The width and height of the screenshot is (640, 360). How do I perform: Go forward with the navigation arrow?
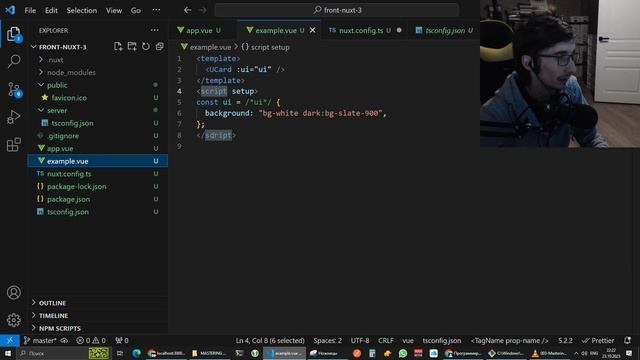[x=202, y=10]
